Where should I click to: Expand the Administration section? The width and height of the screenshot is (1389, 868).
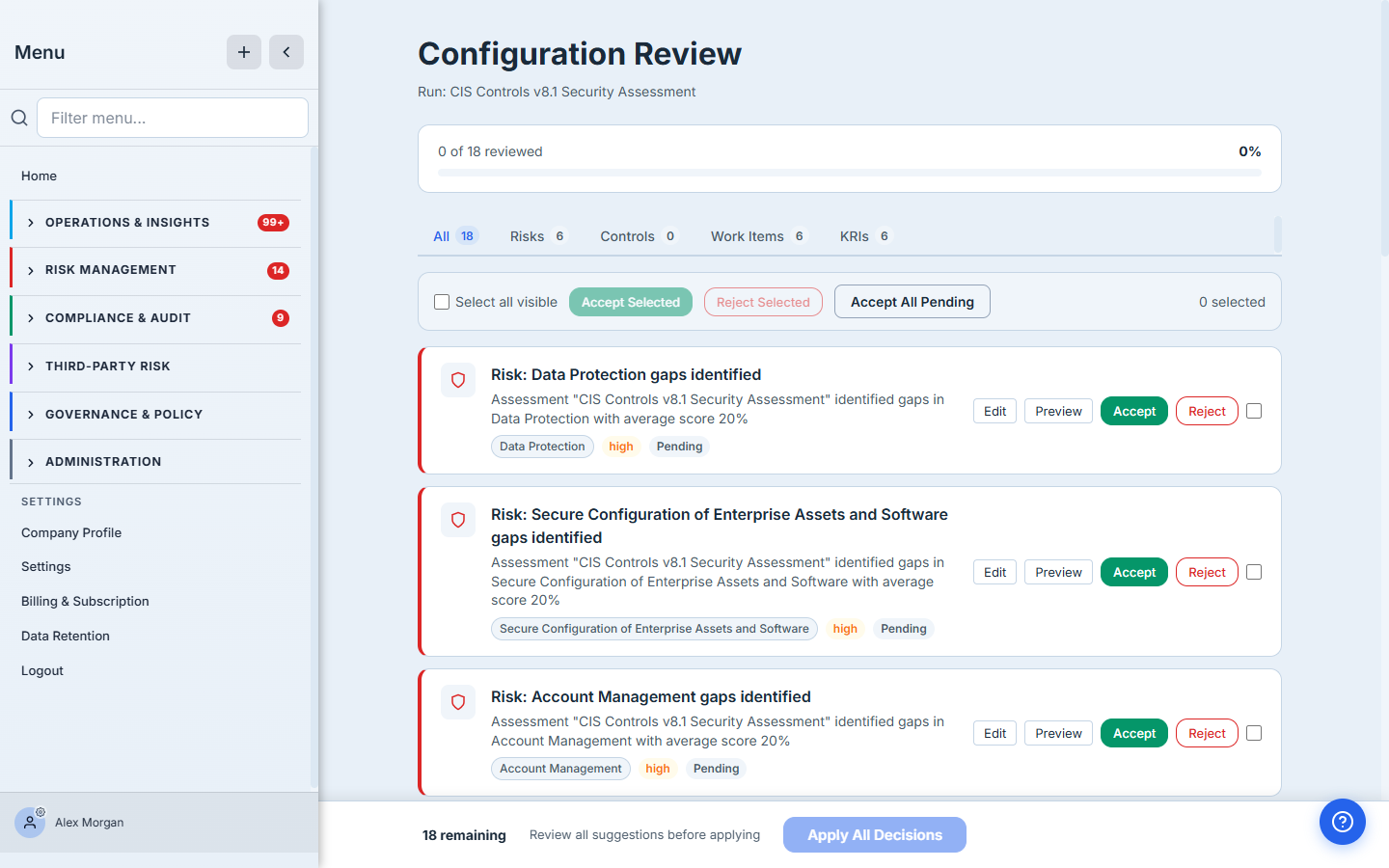155,462
